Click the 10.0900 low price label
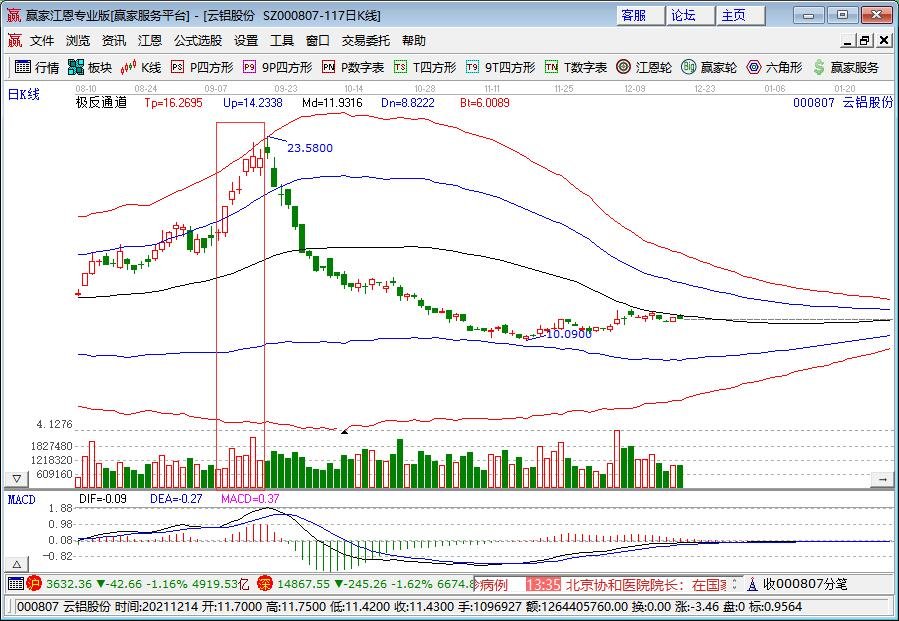899x621 pixels. tap(569, 334)
